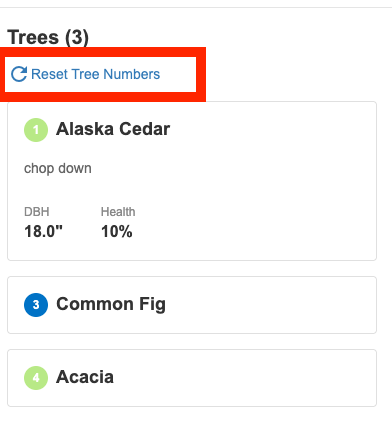Expand the collapsed Acacia card

click(x=192, y=378)
